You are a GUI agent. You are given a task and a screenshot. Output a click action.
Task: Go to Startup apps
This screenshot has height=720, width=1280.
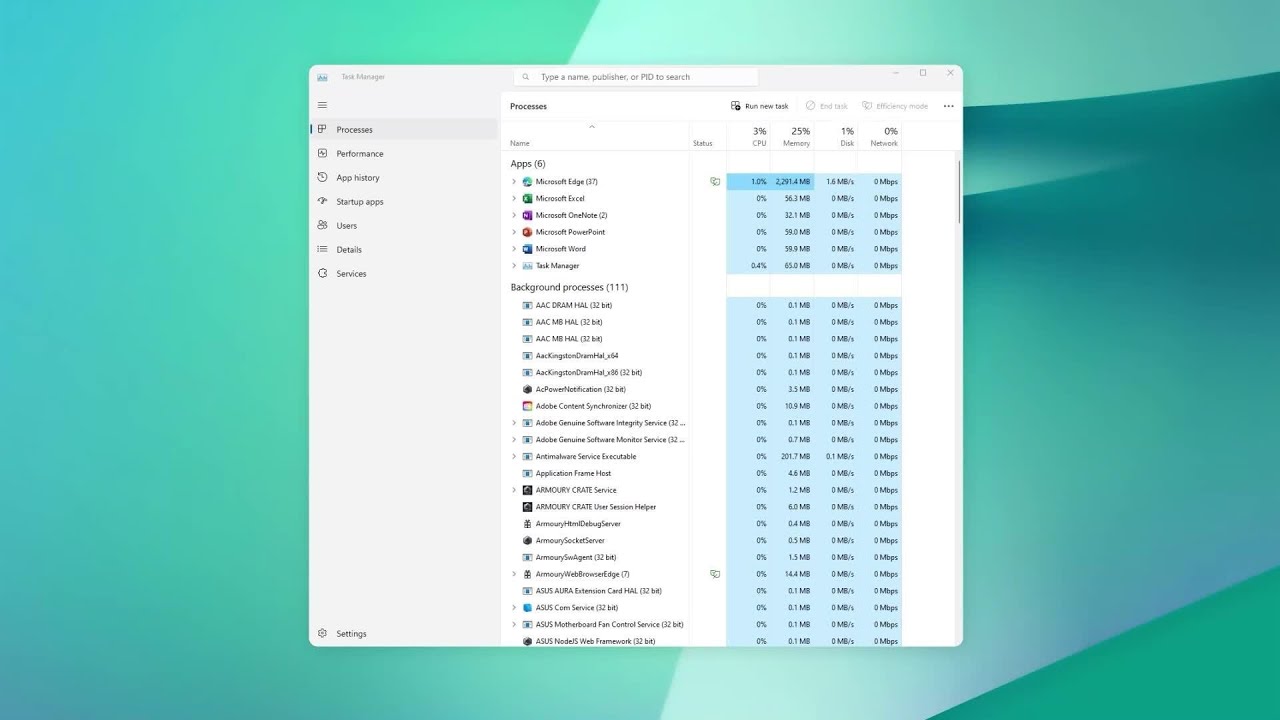click(x=403, y=202)
